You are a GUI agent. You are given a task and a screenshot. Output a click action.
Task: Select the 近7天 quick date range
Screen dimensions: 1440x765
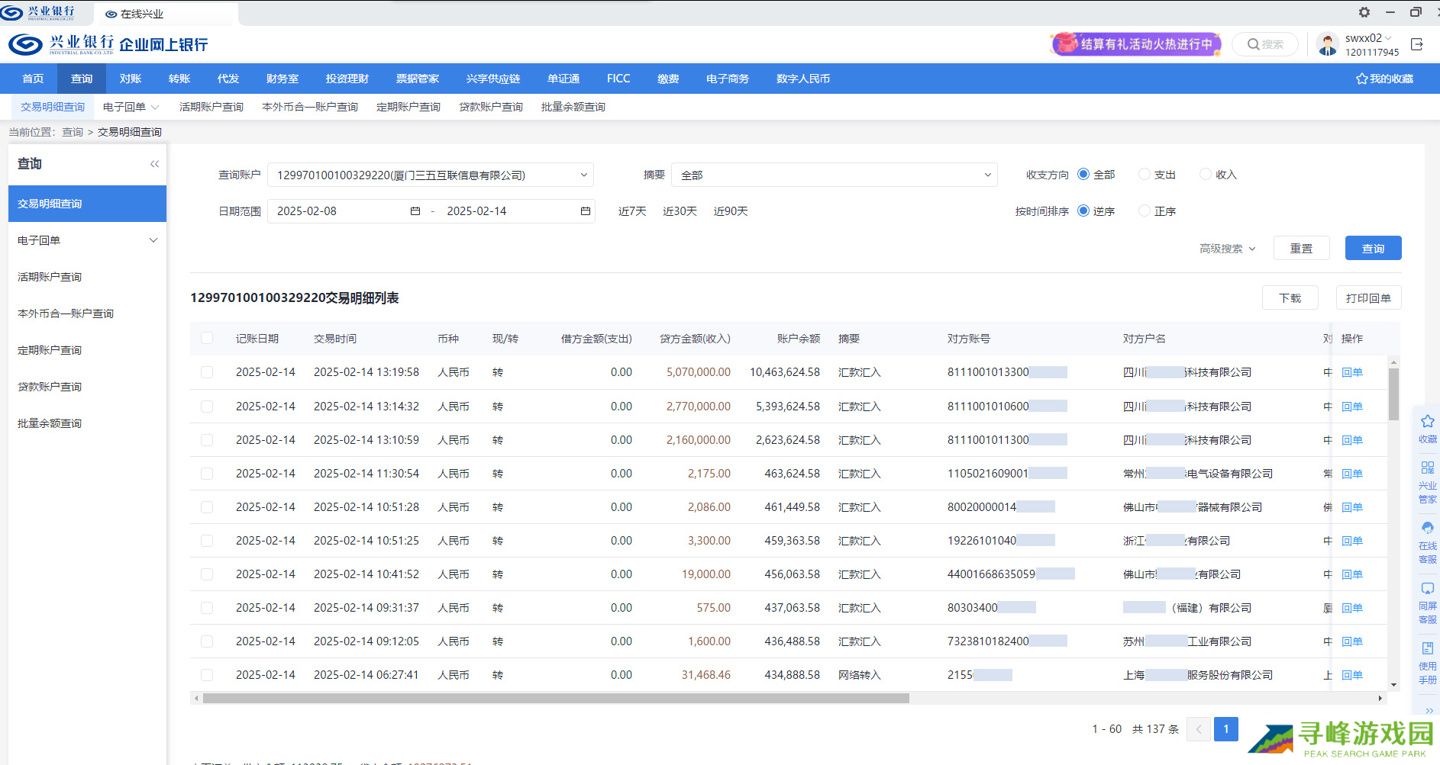point(632,211)
